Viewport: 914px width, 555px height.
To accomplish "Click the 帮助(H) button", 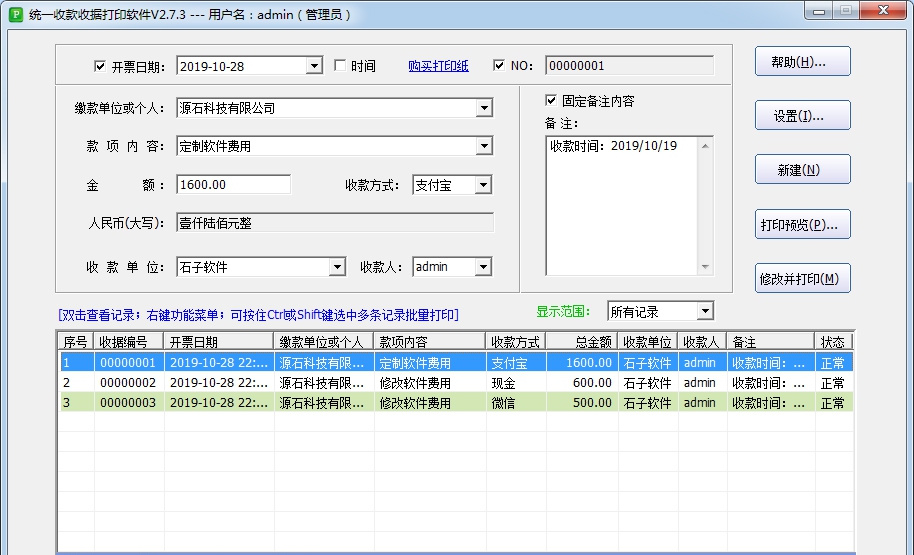I will 802,62.
